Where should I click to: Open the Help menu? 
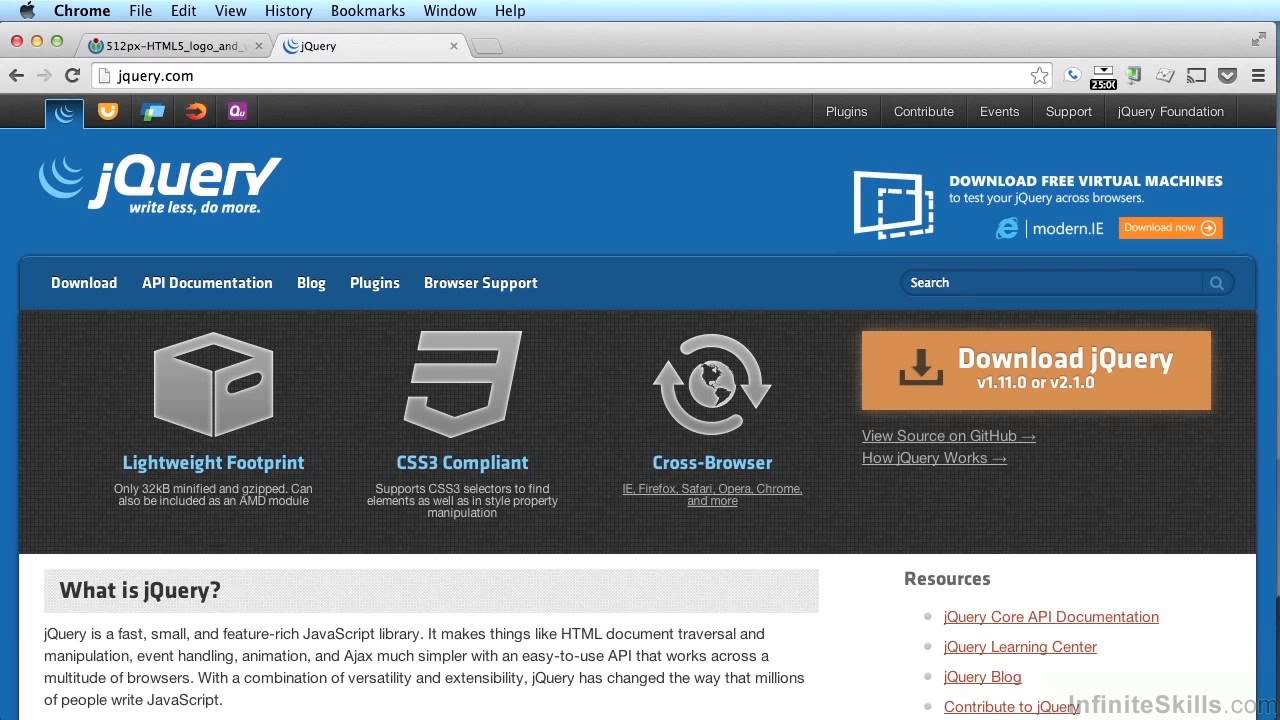click(510, 11)
